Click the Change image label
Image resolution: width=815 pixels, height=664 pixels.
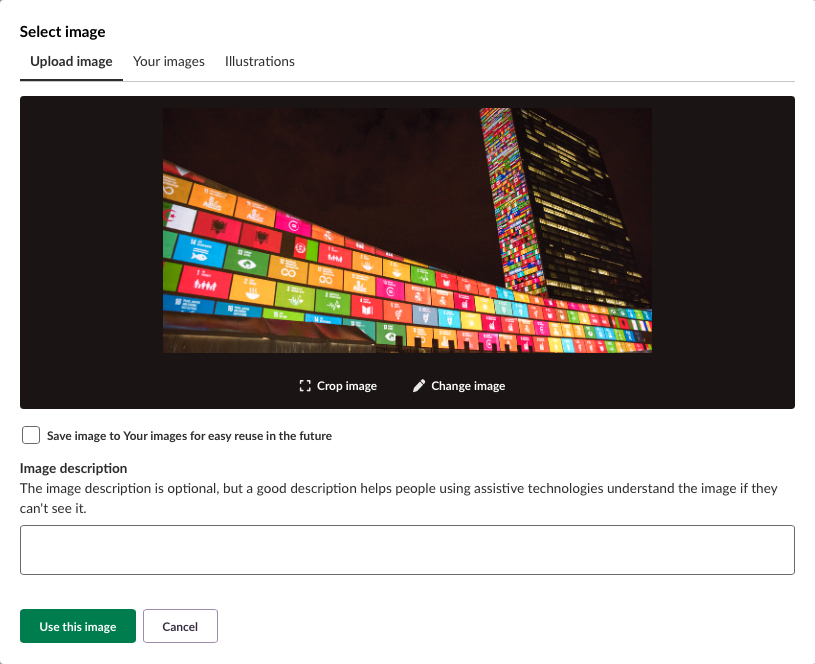pos(468,386)
